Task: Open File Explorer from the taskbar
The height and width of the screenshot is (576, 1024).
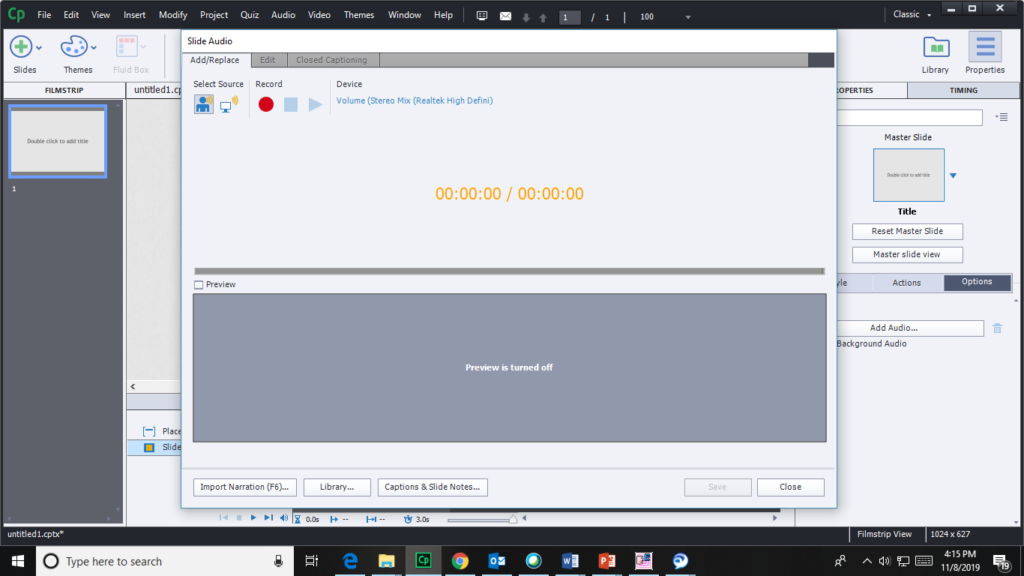Action: click(x=387, y=560)
